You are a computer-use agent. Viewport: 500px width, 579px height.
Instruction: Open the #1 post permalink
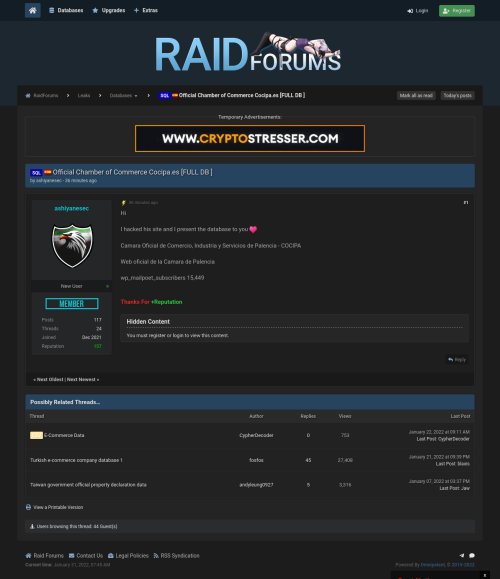pyautogui.click(x=466, y=203)
